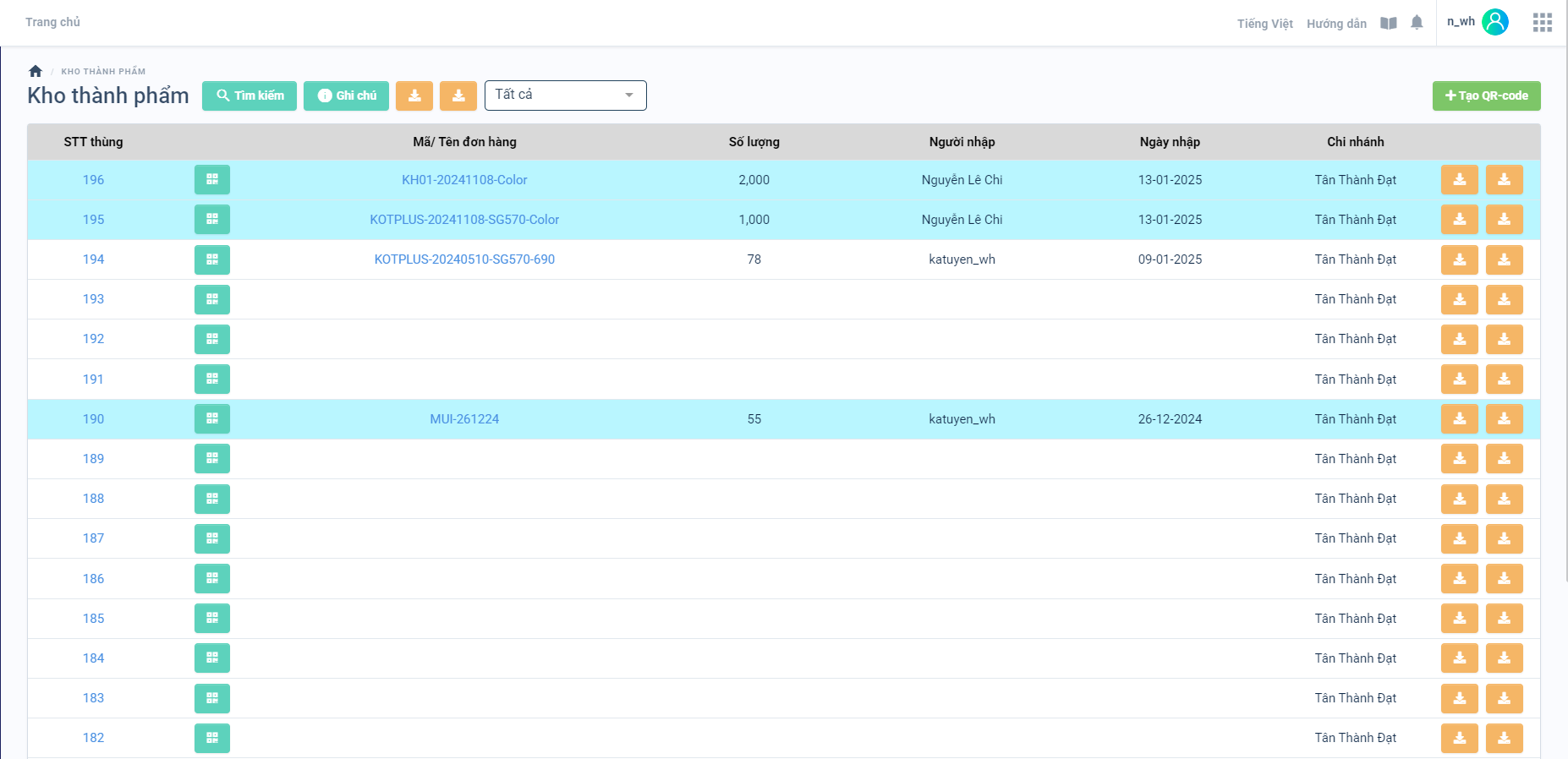Click the Ngày nhập column header
The width and height of the screenshot is (1568, 759).
(x=1170, y=142)
